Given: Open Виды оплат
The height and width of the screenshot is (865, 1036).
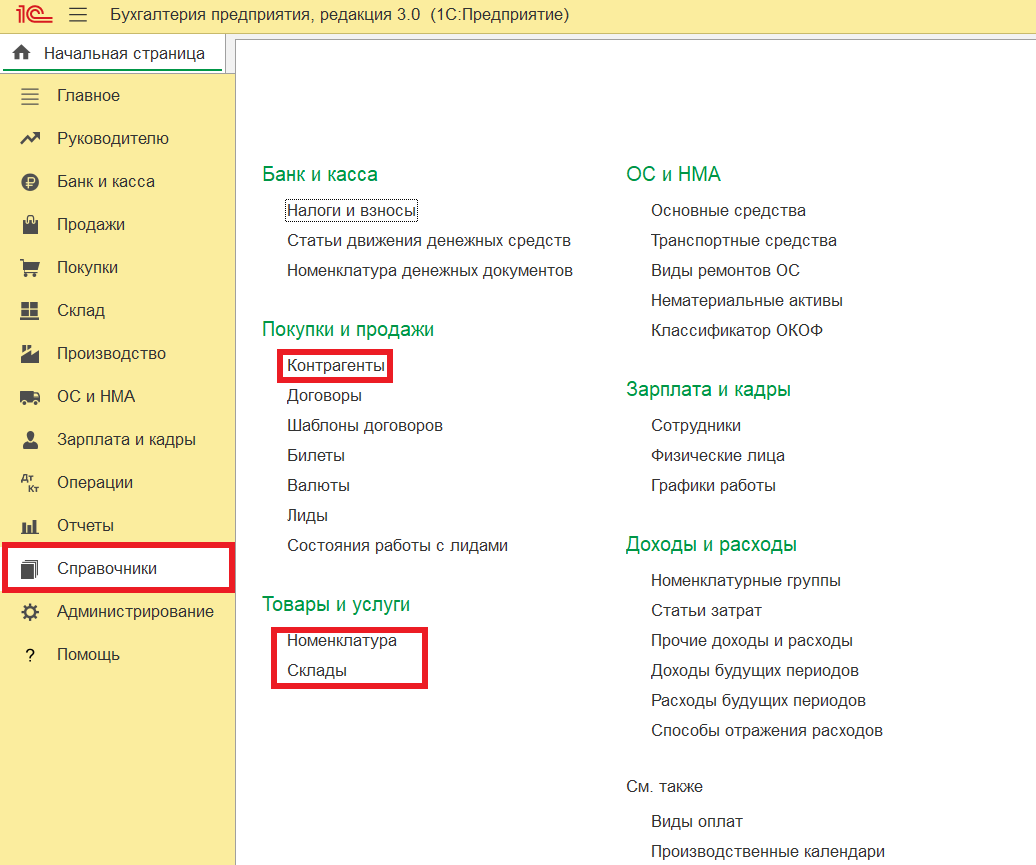Looking at the screenshot, I should (696, 822).
